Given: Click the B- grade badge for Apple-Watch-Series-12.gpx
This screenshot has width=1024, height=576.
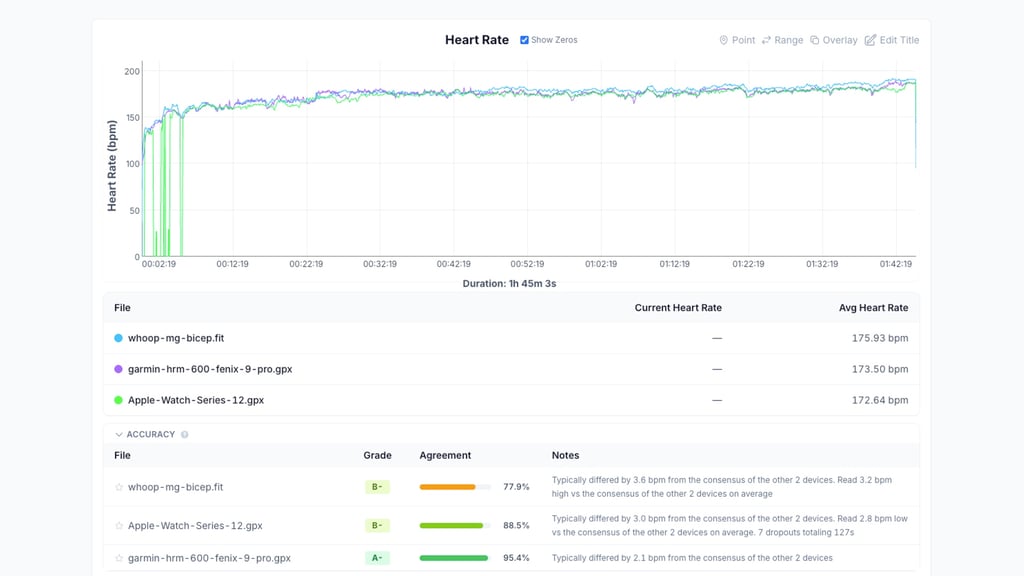Looking at the screenshot, I should pyautogui.click(x=377, y=526).
